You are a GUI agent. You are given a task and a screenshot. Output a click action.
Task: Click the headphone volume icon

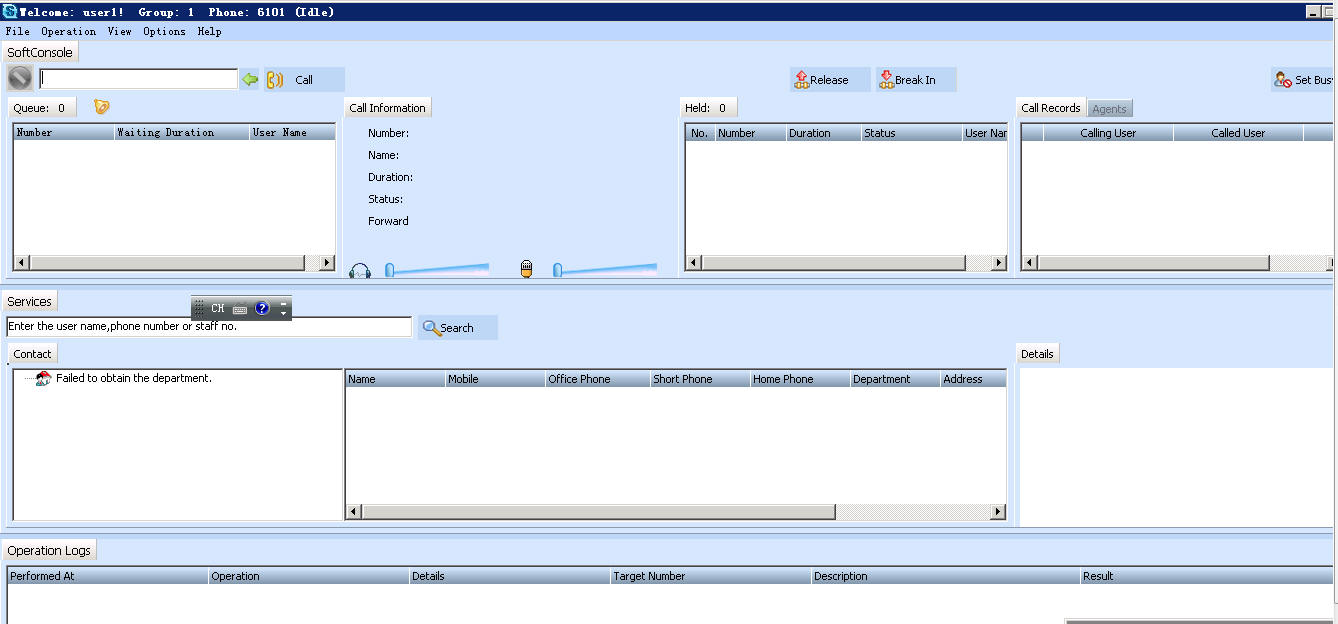[360, 271]
